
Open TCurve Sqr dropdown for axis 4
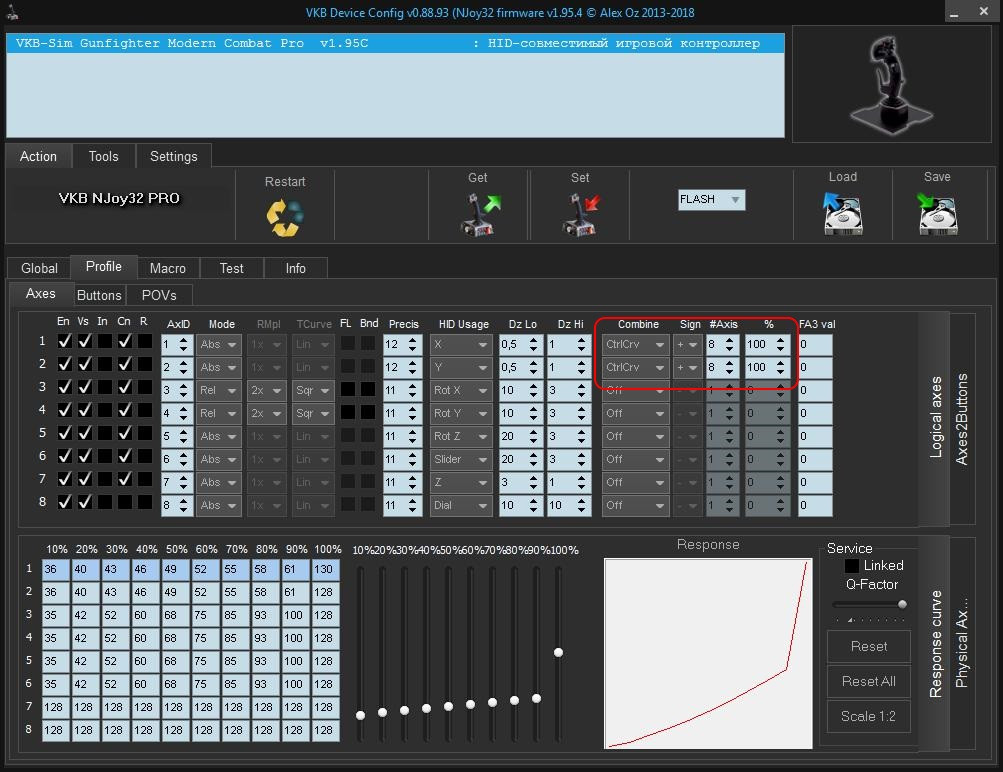[x=313, y=413]
